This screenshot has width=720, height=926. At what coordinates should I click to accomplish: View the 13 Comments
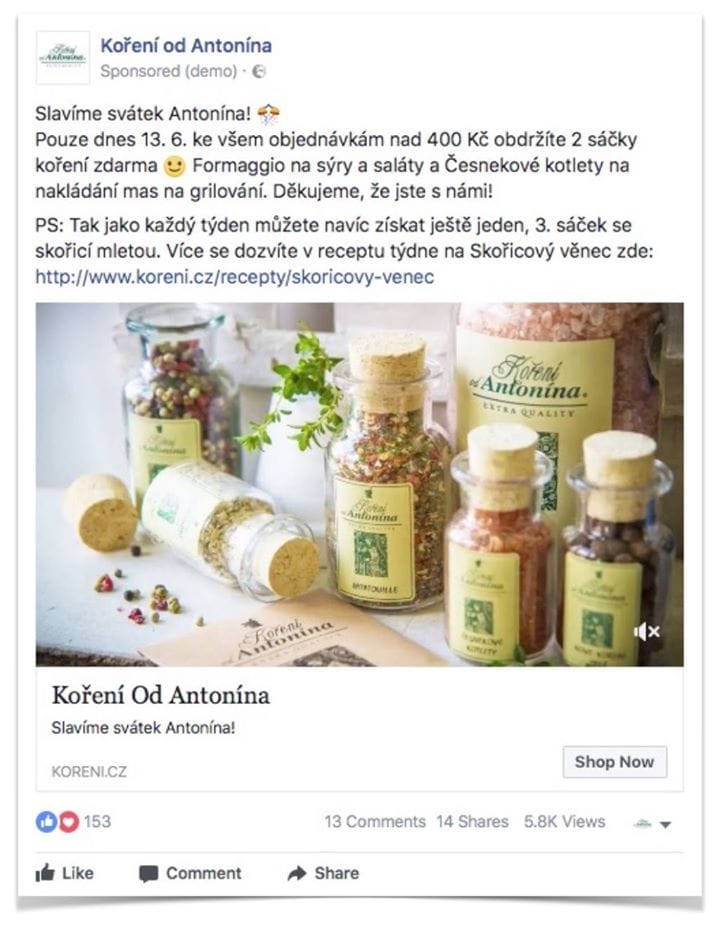(375, 821)
